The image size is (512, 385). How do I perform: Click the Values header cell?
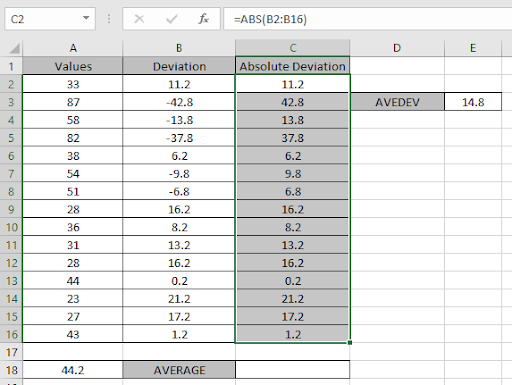pyautogui.click(x=73, y=66)
